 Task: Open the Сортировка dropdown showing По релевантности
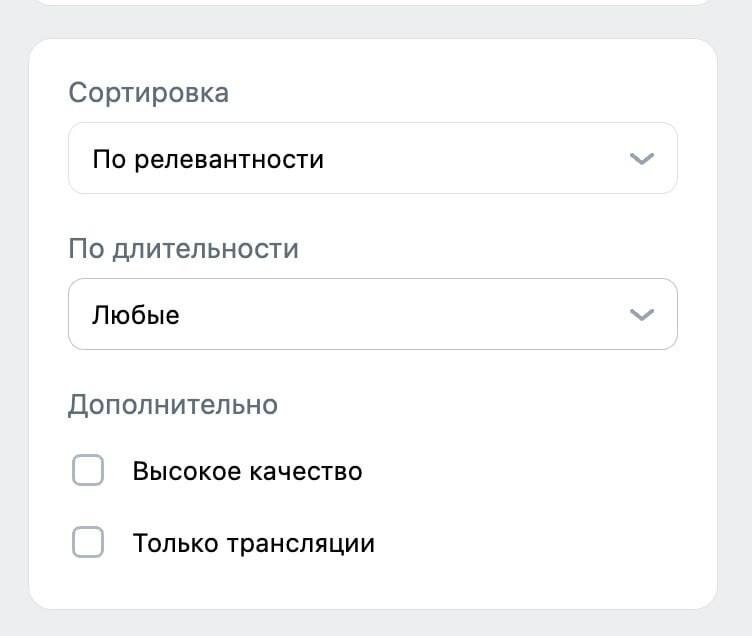tap(372, 158)
